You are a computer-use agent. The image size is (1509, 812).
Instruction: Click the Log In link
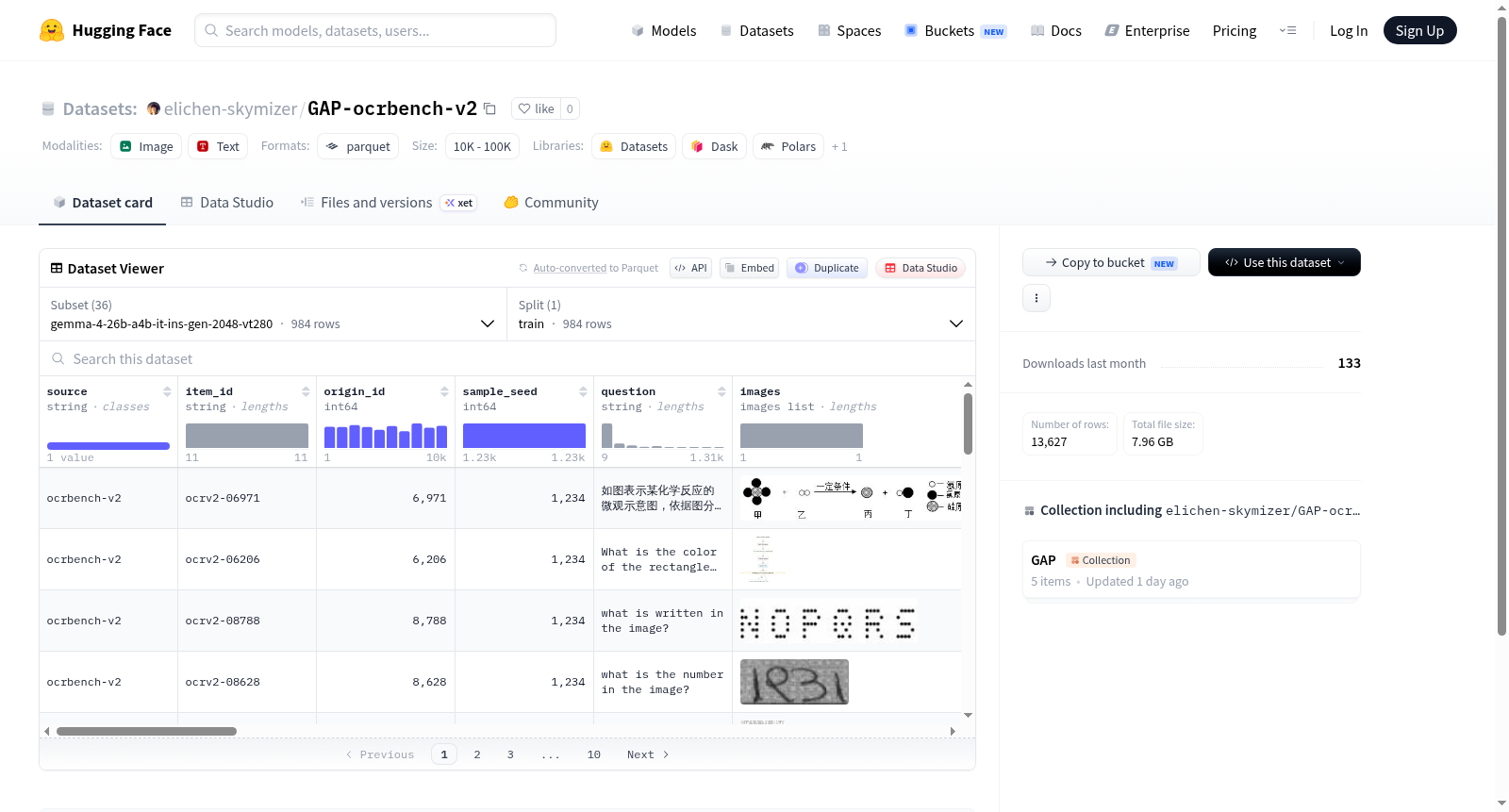click(x=1349, y=30)
